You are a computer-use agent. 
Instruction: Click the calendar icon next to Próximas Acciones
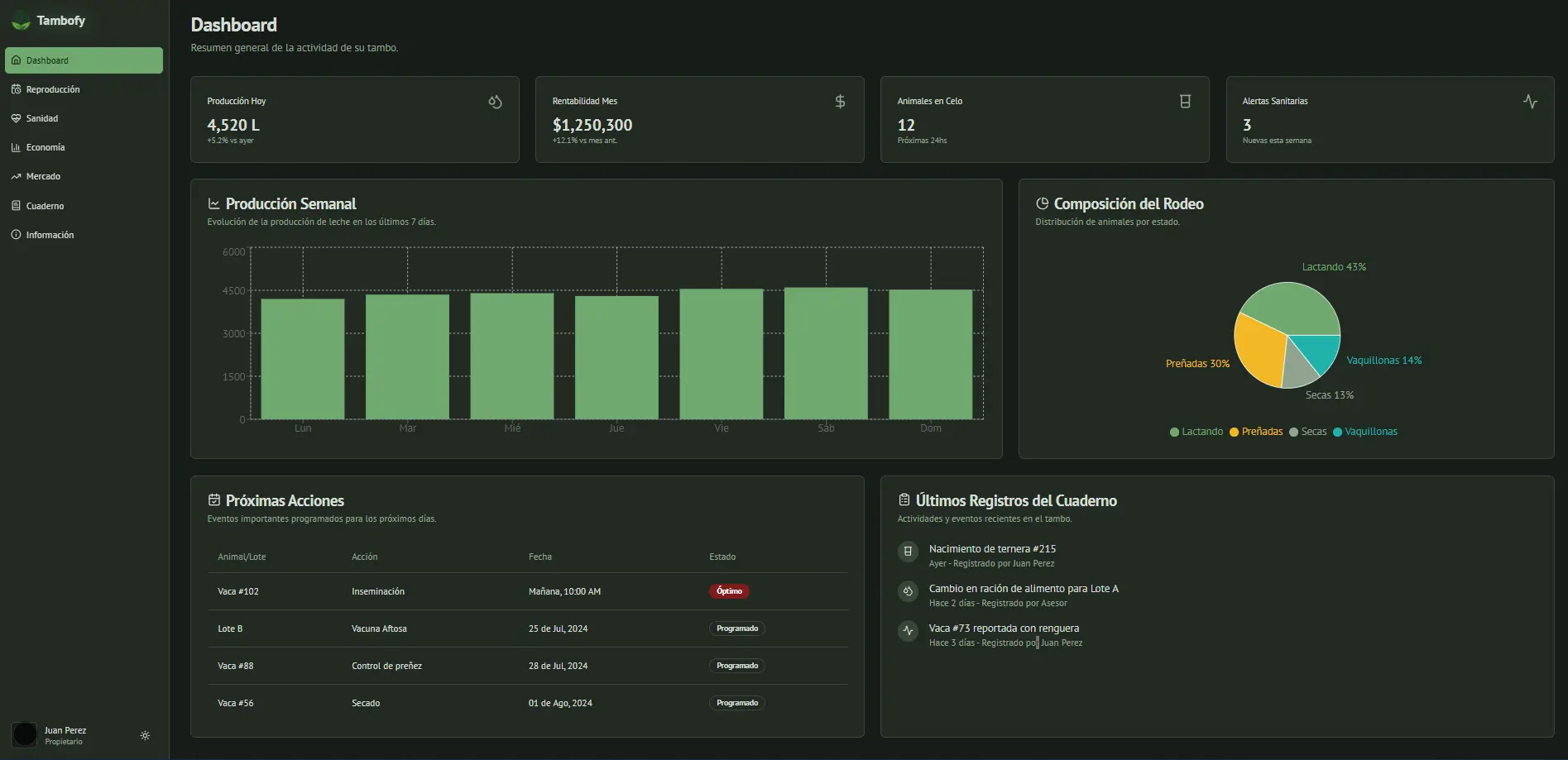click(x=214, y=500)
